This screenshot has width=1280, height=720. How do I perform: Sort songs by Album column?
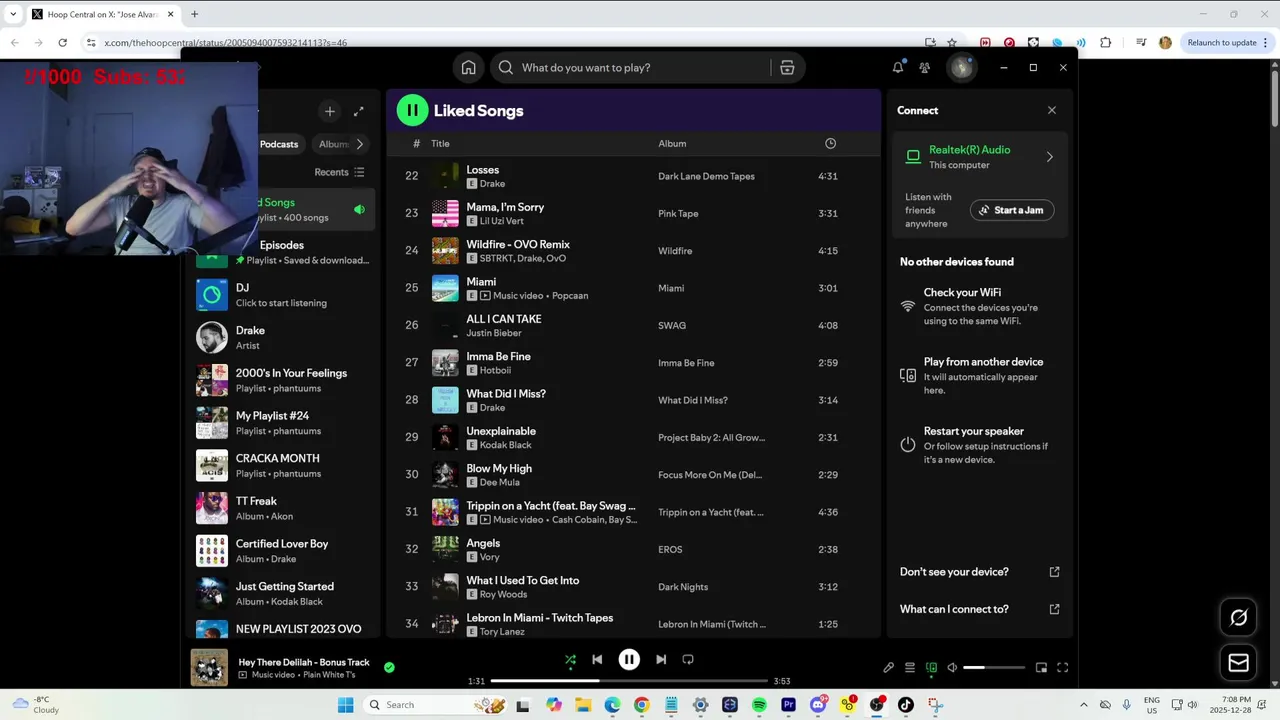[672, 144]
